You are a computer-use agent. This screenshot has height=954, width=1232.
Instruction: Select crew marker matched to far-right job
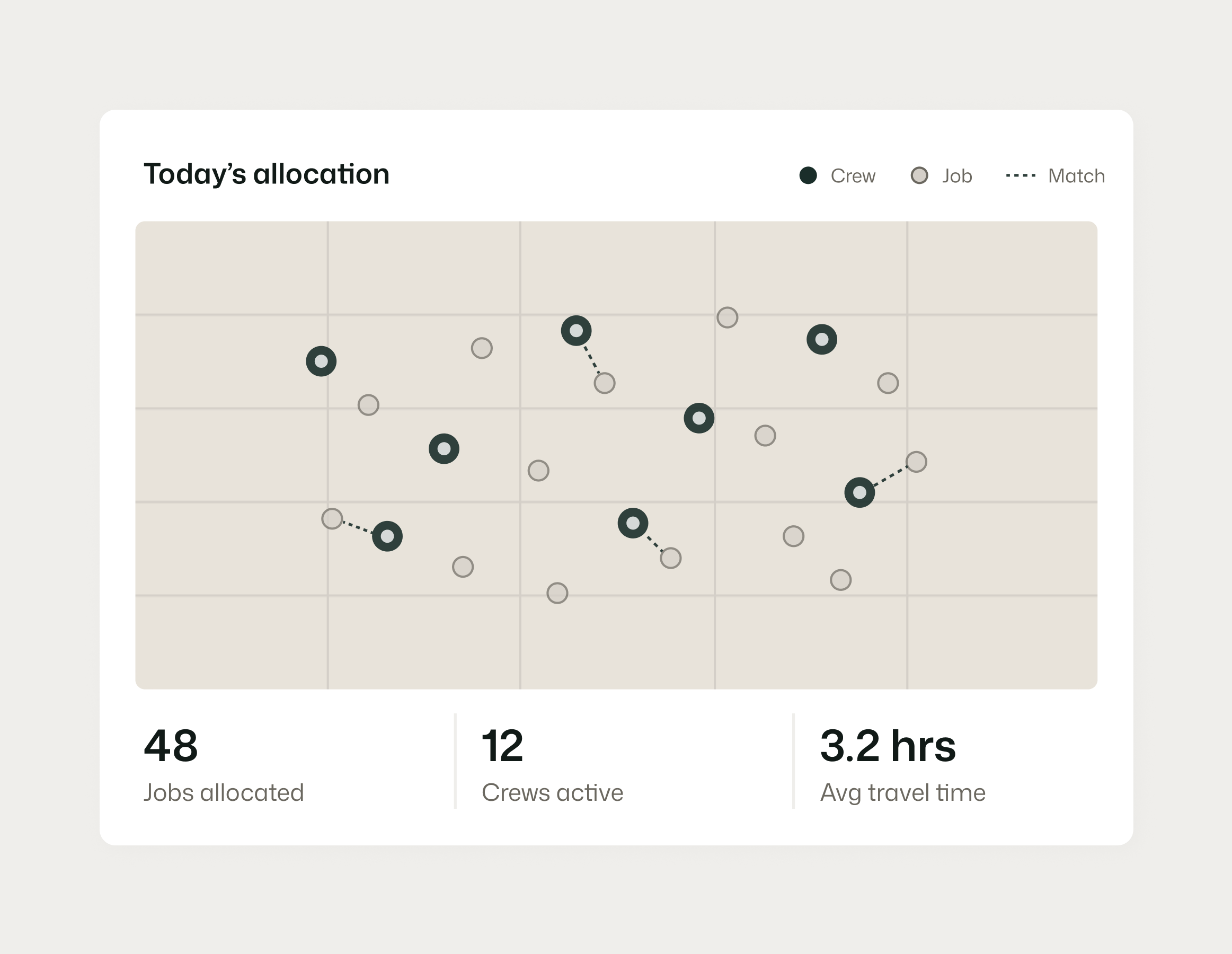pos(859,492)
